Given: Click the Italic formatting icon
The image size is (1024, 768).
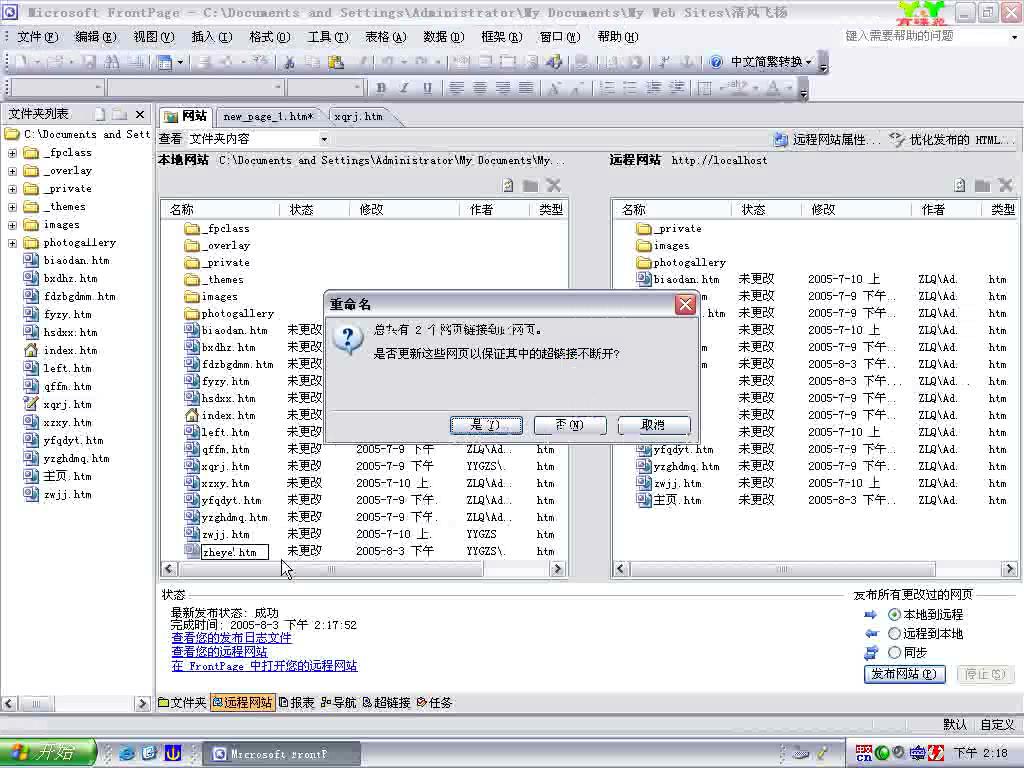Looking at the screenshot, I should click(x=404, y=88).
